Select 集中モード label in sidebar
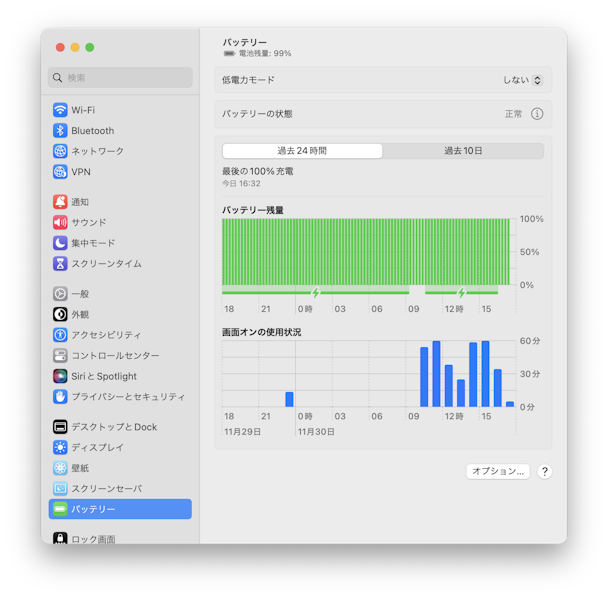The height and width of the screenshot is (598, 608). click(93, 243)
